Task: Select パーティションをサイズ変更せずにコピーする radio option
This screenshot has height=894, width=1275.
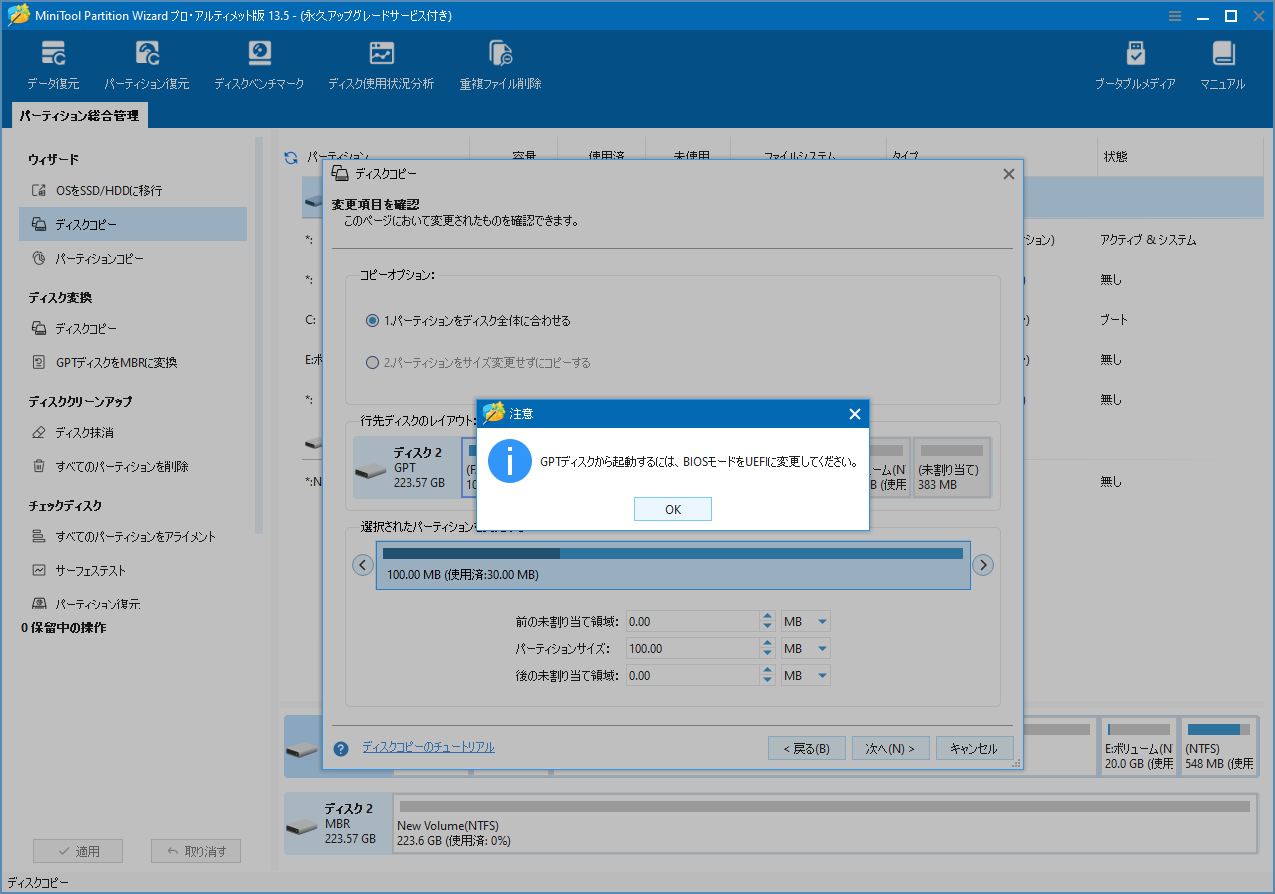Action: [x=373, y=363]
